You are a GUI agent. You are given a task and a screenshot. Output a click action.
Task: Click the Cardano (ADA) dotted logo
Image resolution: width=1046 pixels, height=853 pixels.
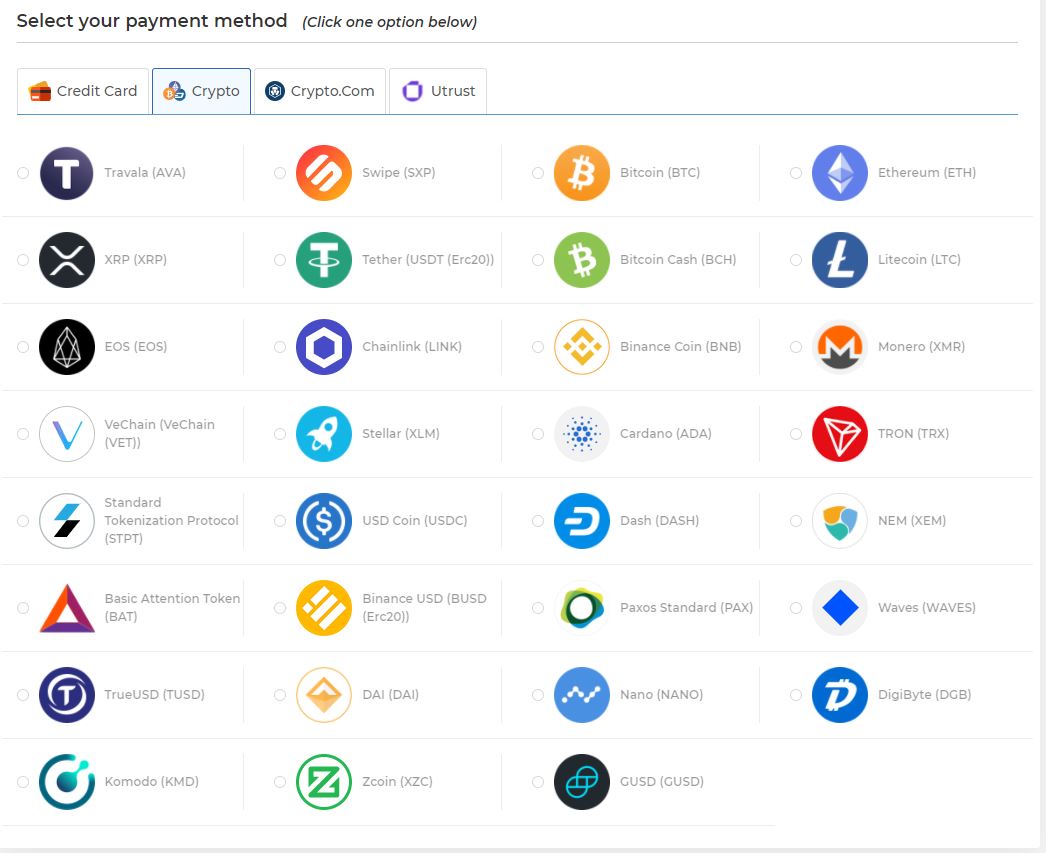[582, 434]
